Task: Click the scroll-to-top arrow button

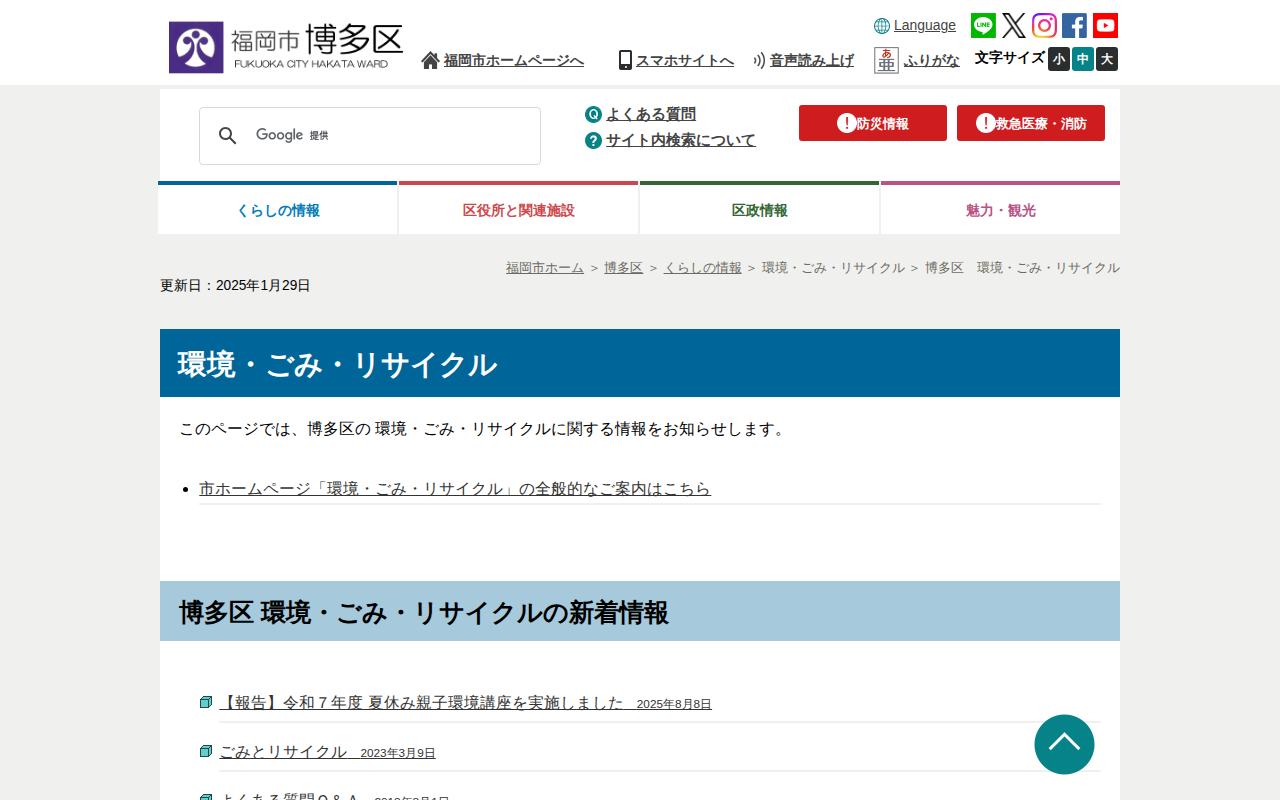Action: (x=1064, y=744)
